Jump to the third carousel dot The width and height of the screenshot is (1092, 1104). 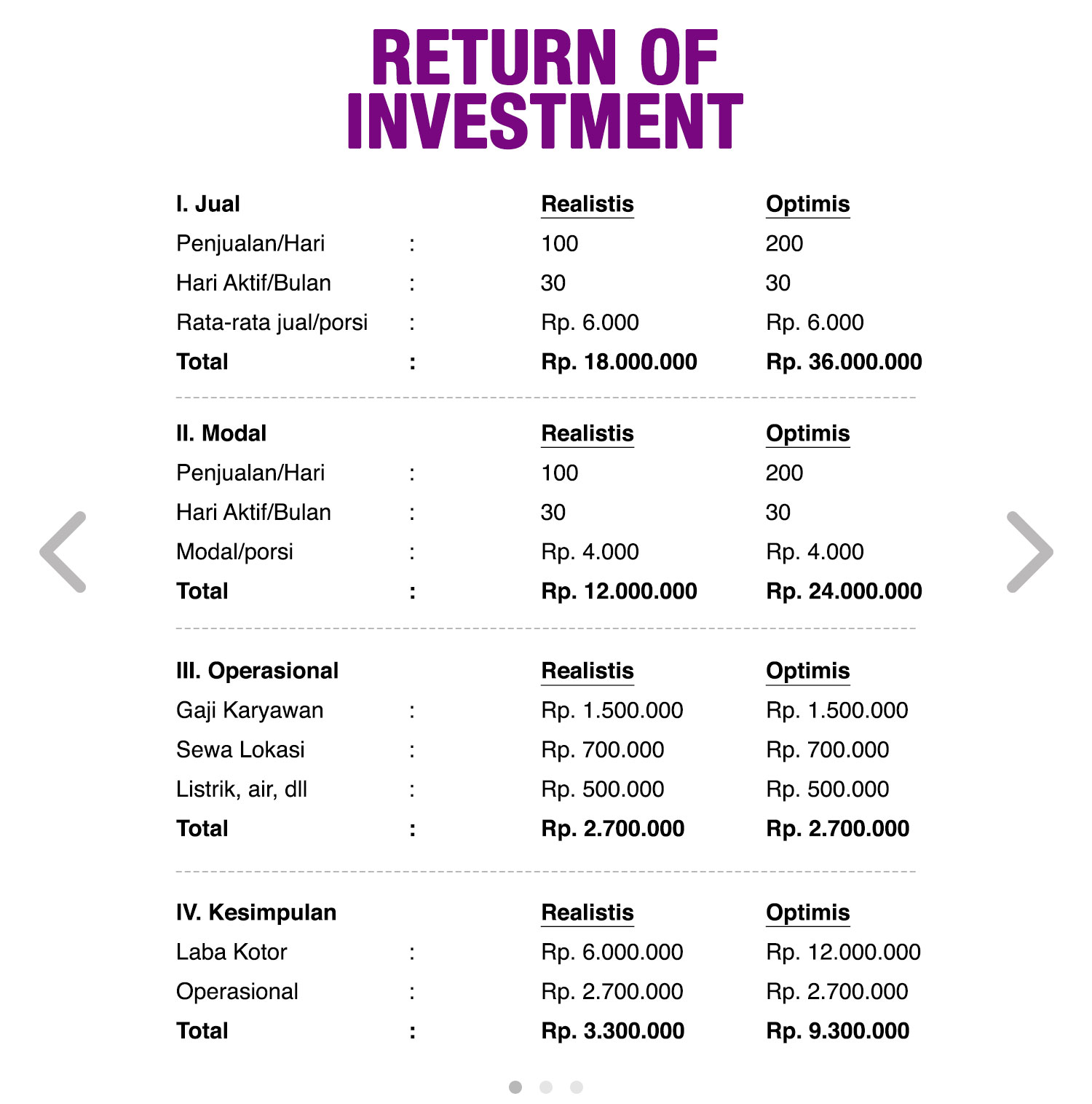coord(577,1087)
